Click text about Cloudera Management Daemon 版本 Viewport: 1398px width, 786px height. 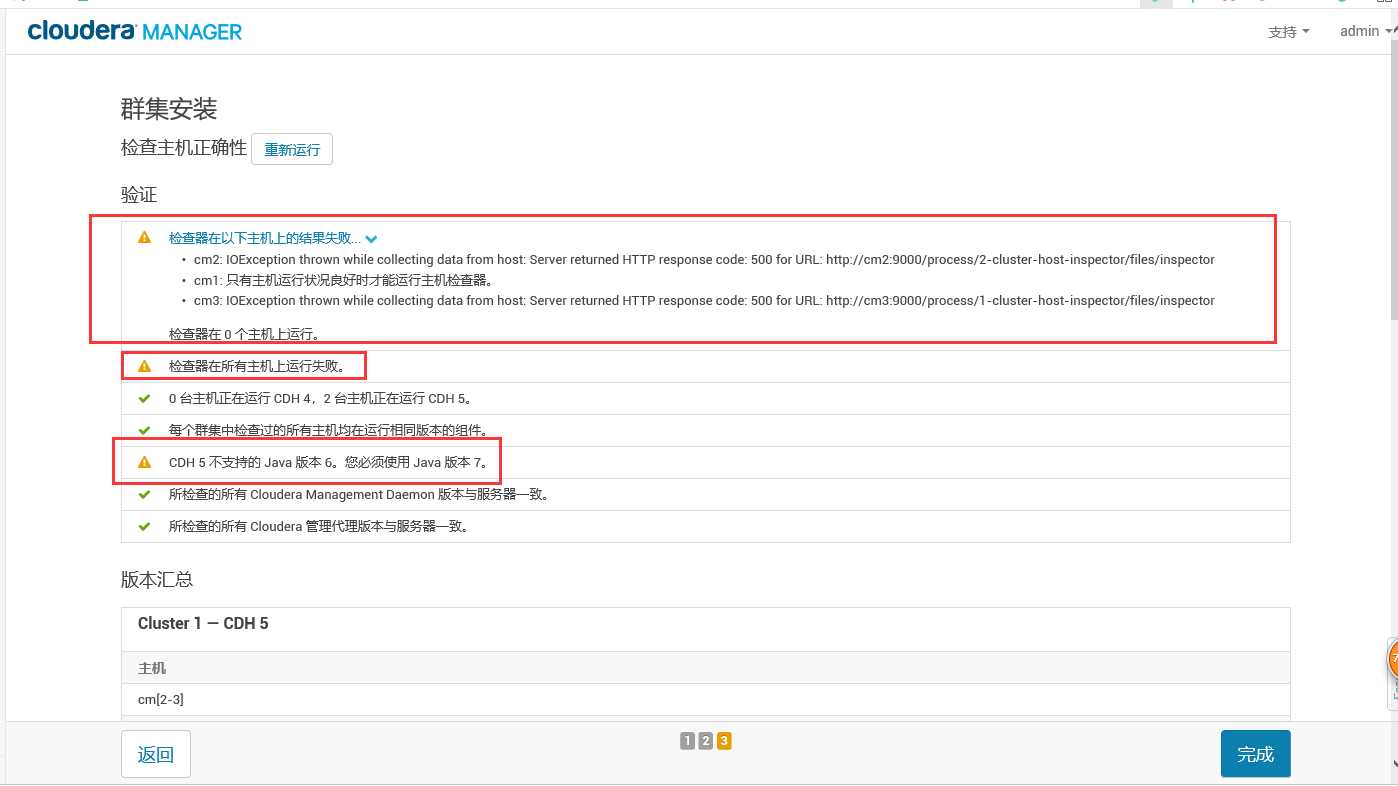pyautogui.click(x=359, y=494)
